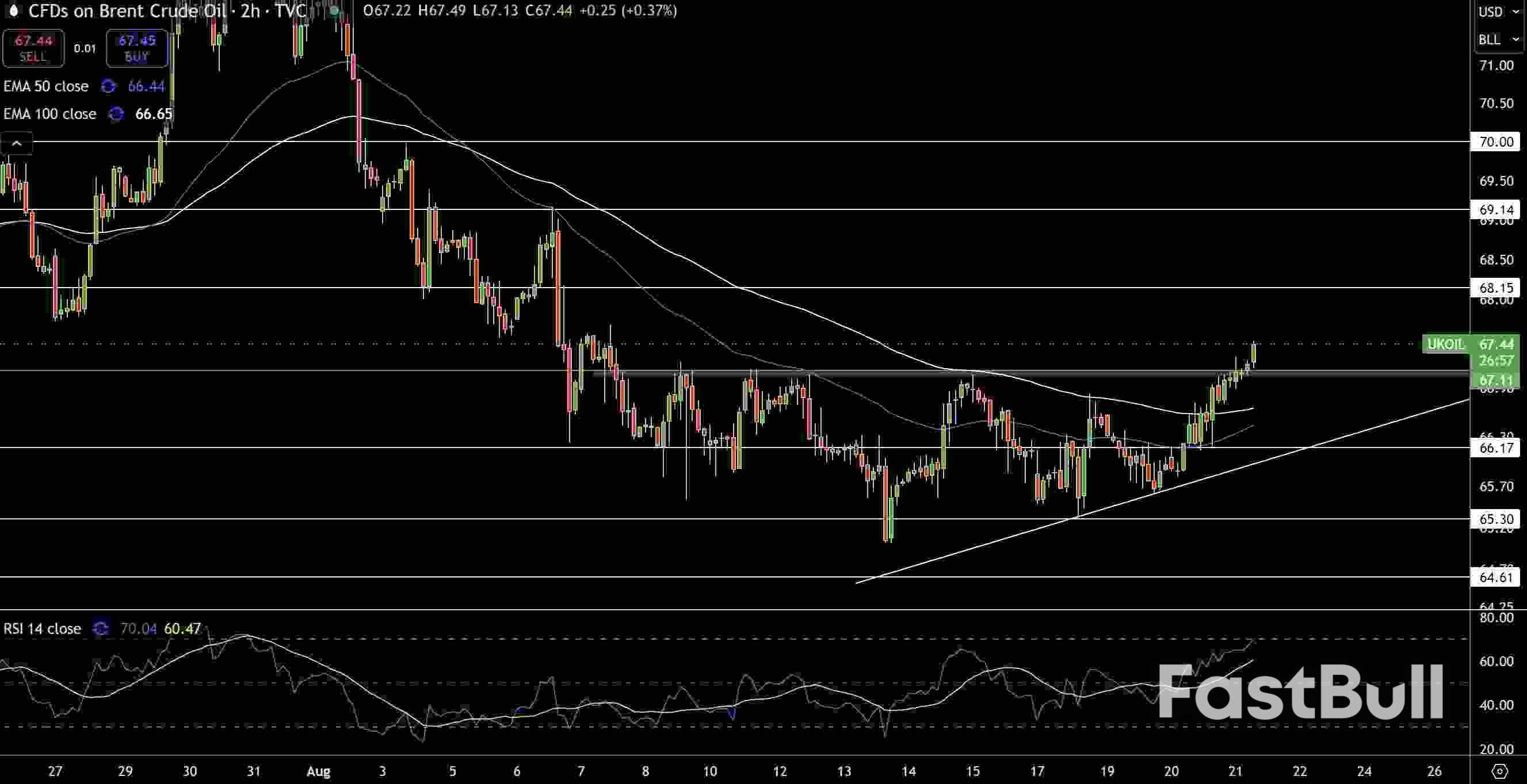Select the EMA 100 close indicator label
The height and width of the screenshot is (784, 1527).
click(x=50, y=114)
